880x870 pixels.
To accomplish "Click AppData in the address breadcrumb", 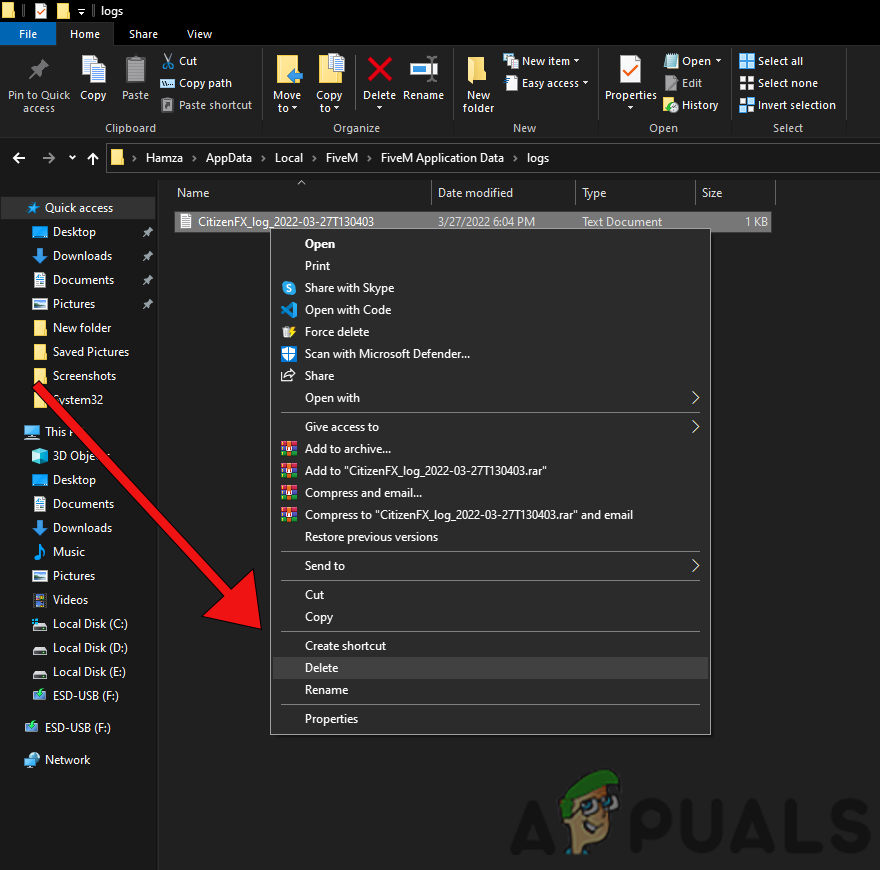I will click(x=228, y=158).
